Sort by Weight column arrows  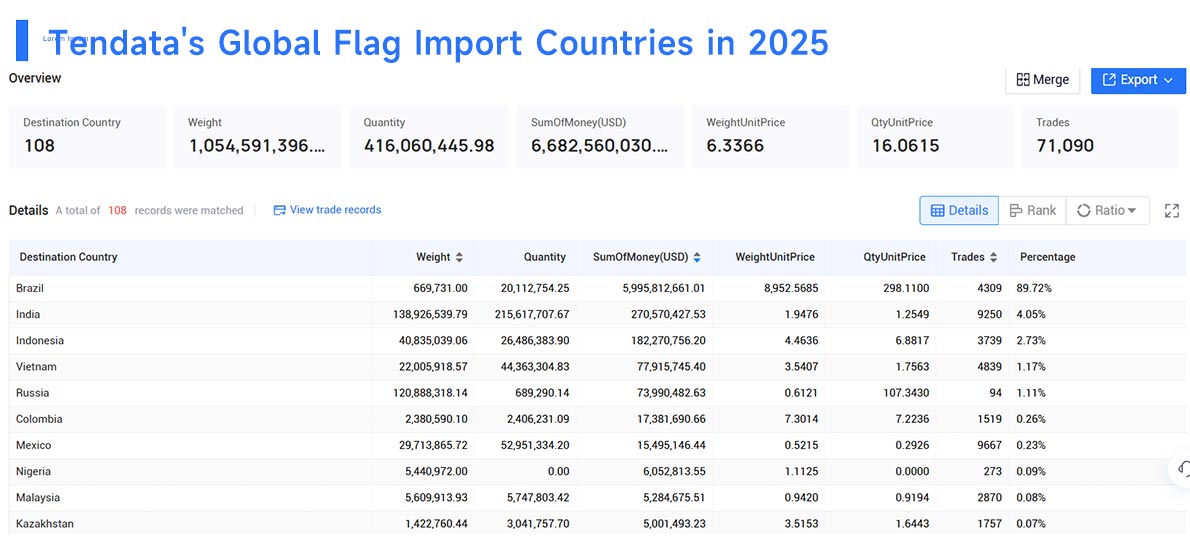pyautogui.click(x=459, y=257)
